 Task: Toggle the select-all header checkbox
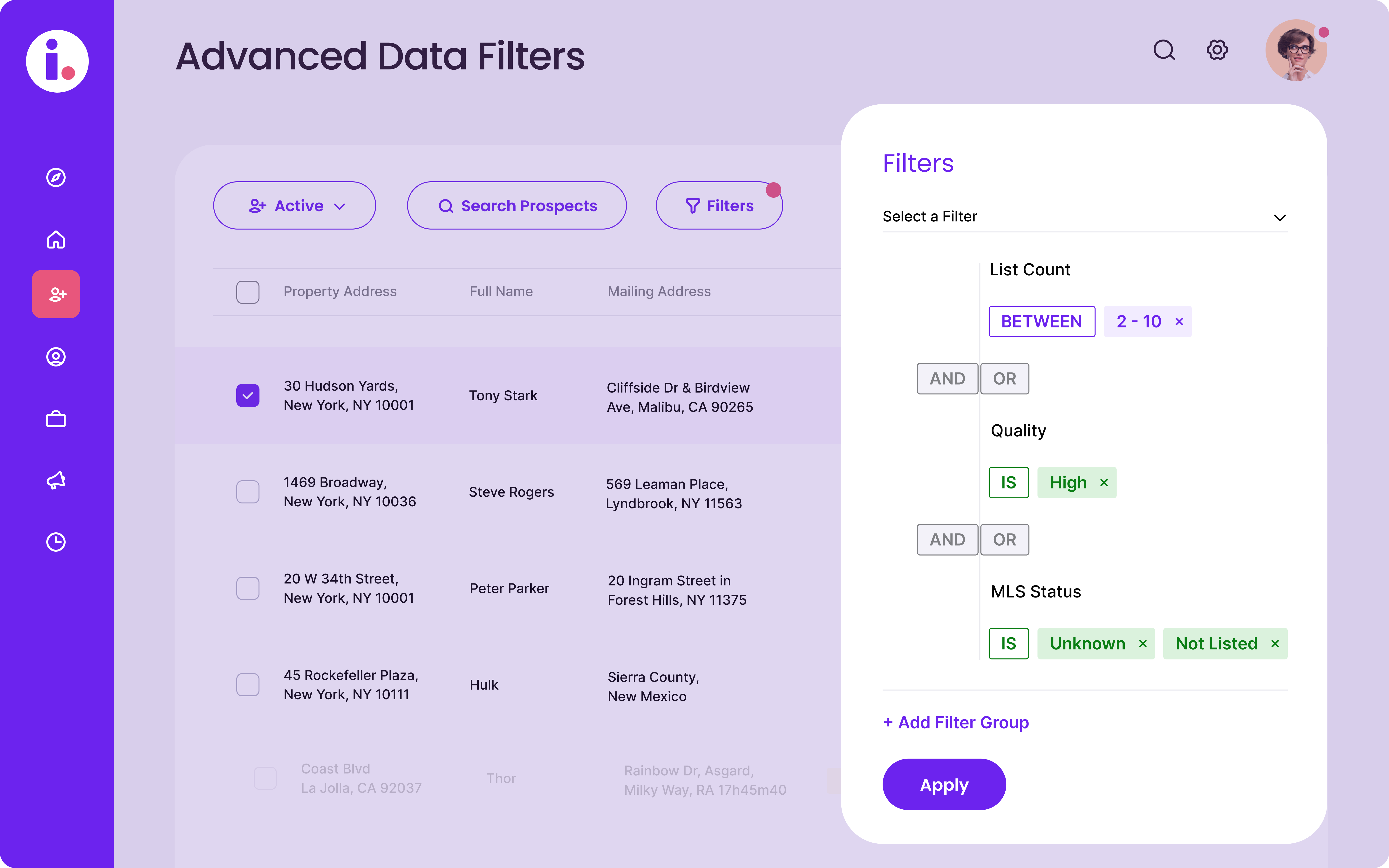[x=247, y=292]
